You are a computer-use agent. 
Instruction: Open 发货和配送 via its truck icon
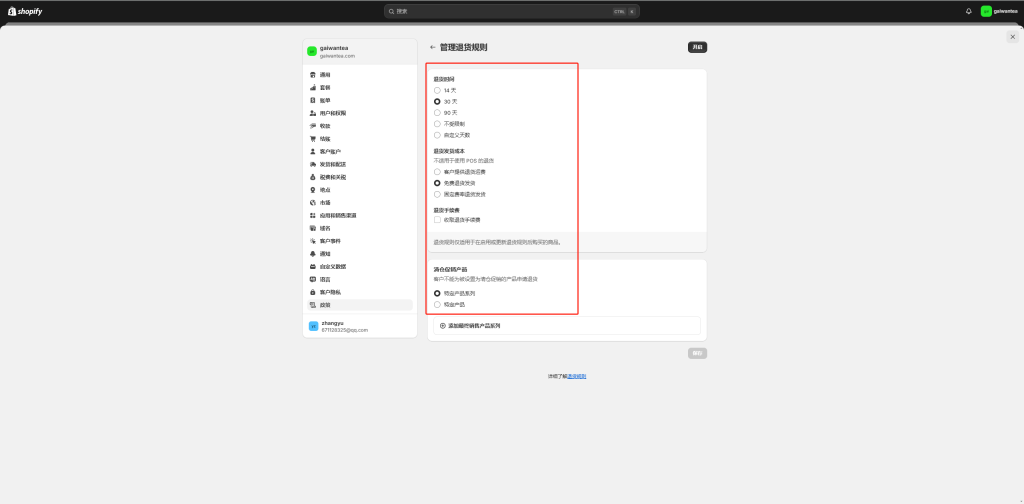tap(313, 165)
